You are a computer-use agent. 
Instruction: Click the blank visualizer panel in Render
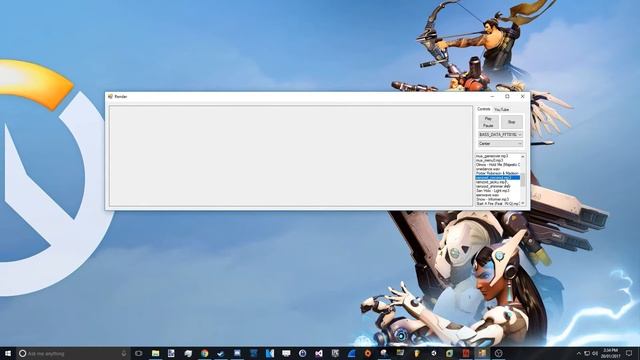(291, 156)
